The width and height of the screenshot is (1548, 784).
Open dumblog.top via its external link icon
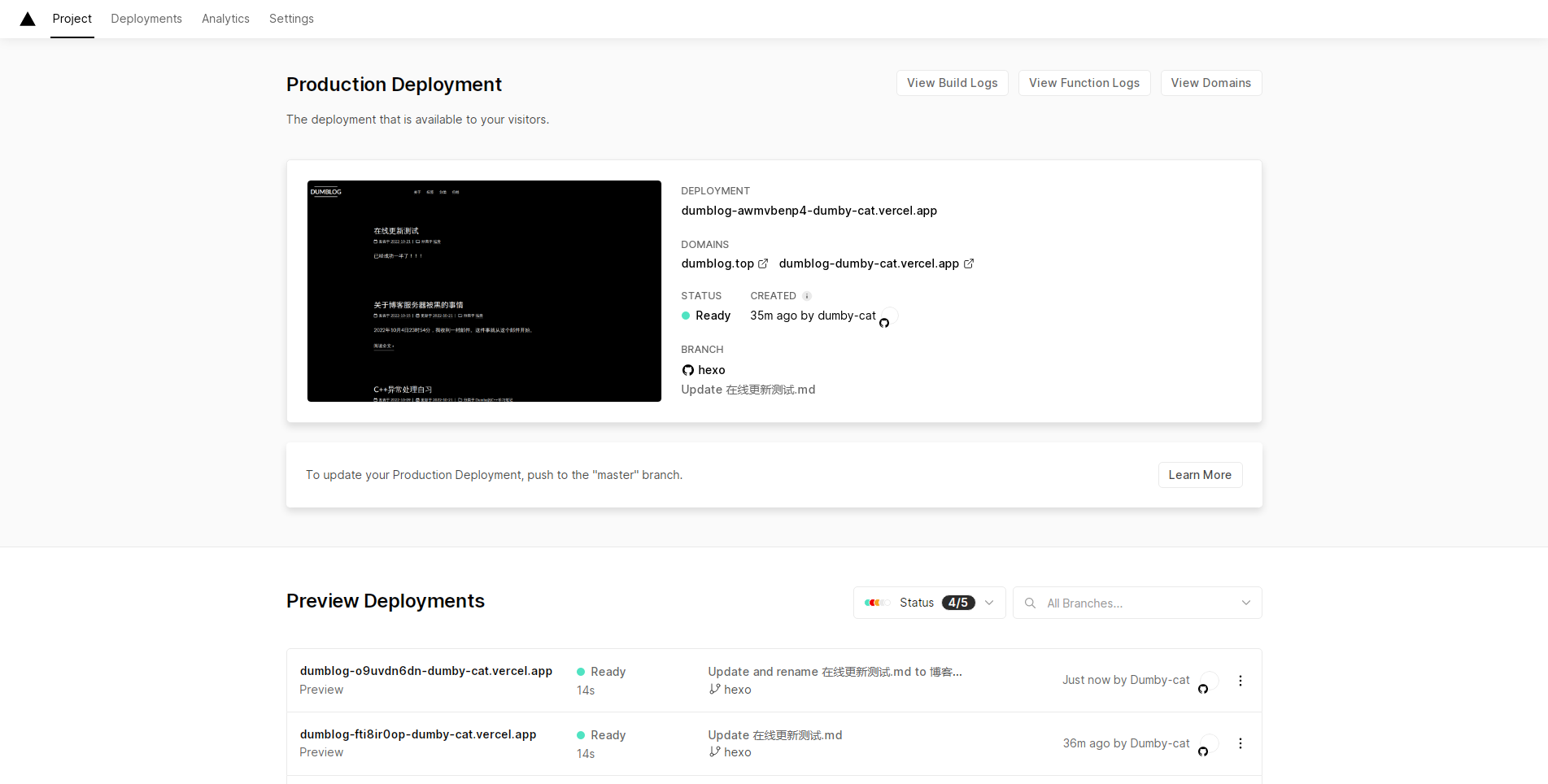(x=763, y=264)
